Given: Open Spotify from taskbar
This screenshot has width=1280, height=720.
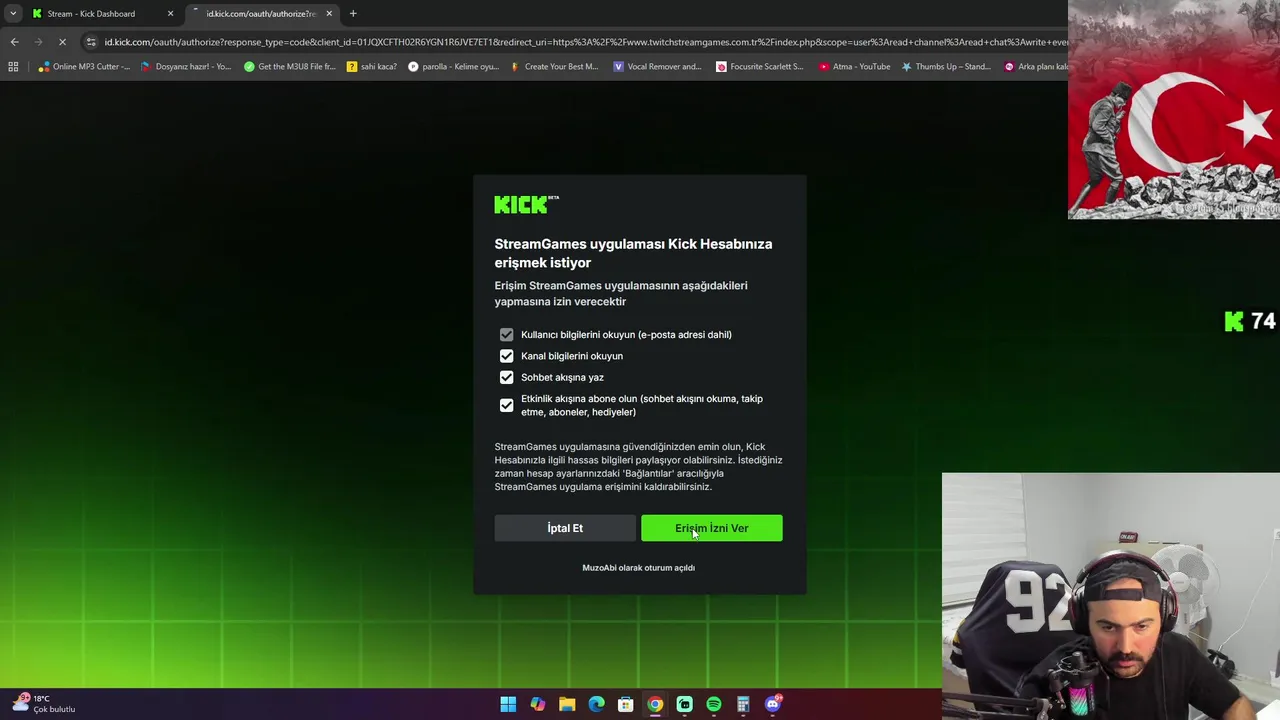Looking at the screenshot, I should (714, 705).
